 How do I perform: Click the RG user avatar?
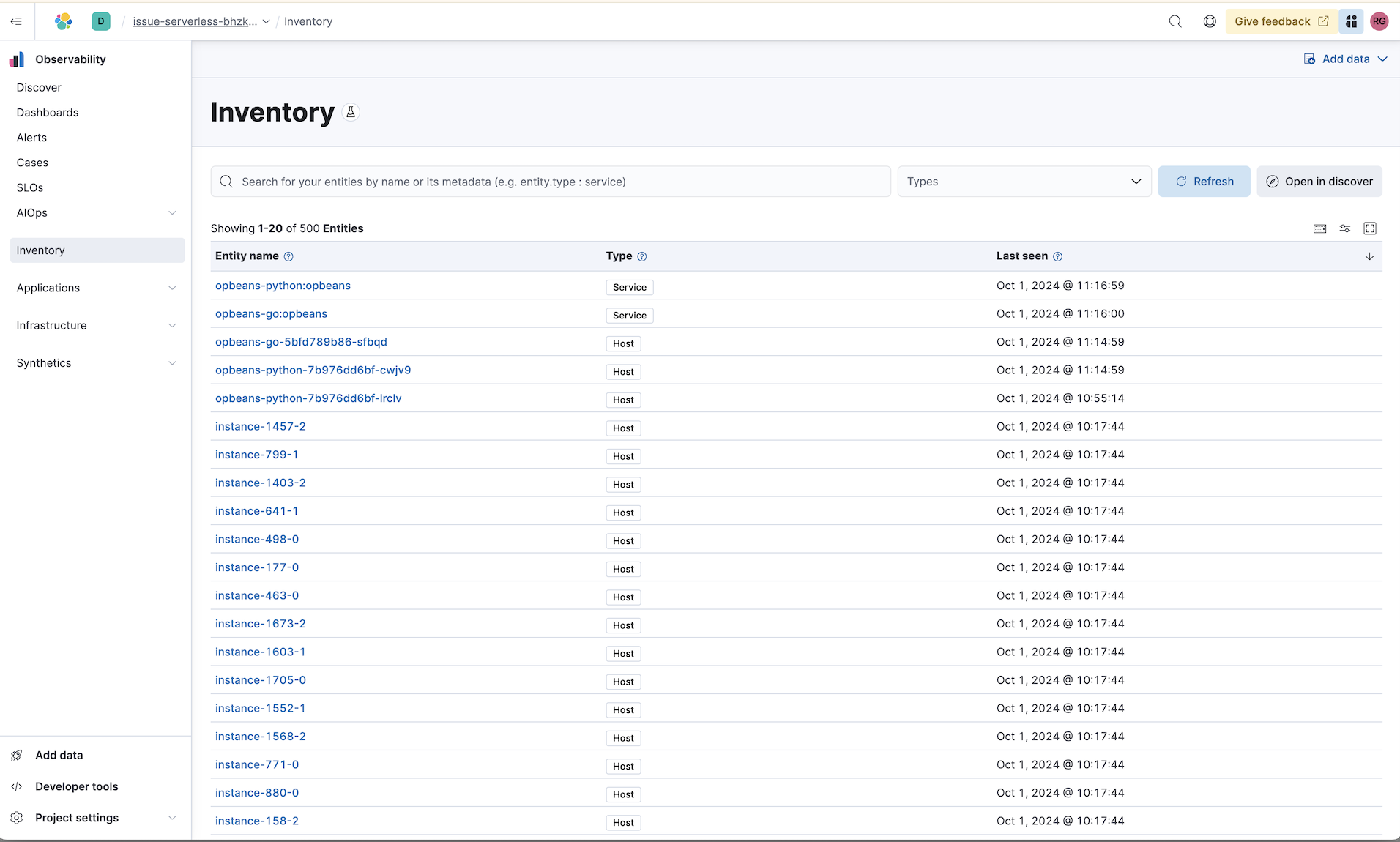[1379, 21]
